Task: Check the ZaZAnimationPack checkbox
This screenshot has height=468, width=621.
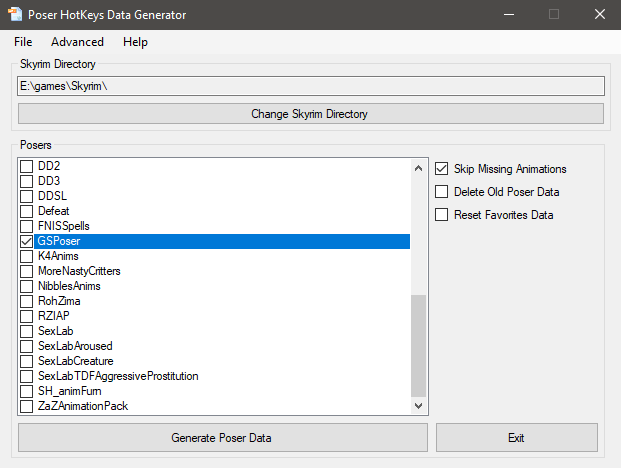Action: [27, 406]
